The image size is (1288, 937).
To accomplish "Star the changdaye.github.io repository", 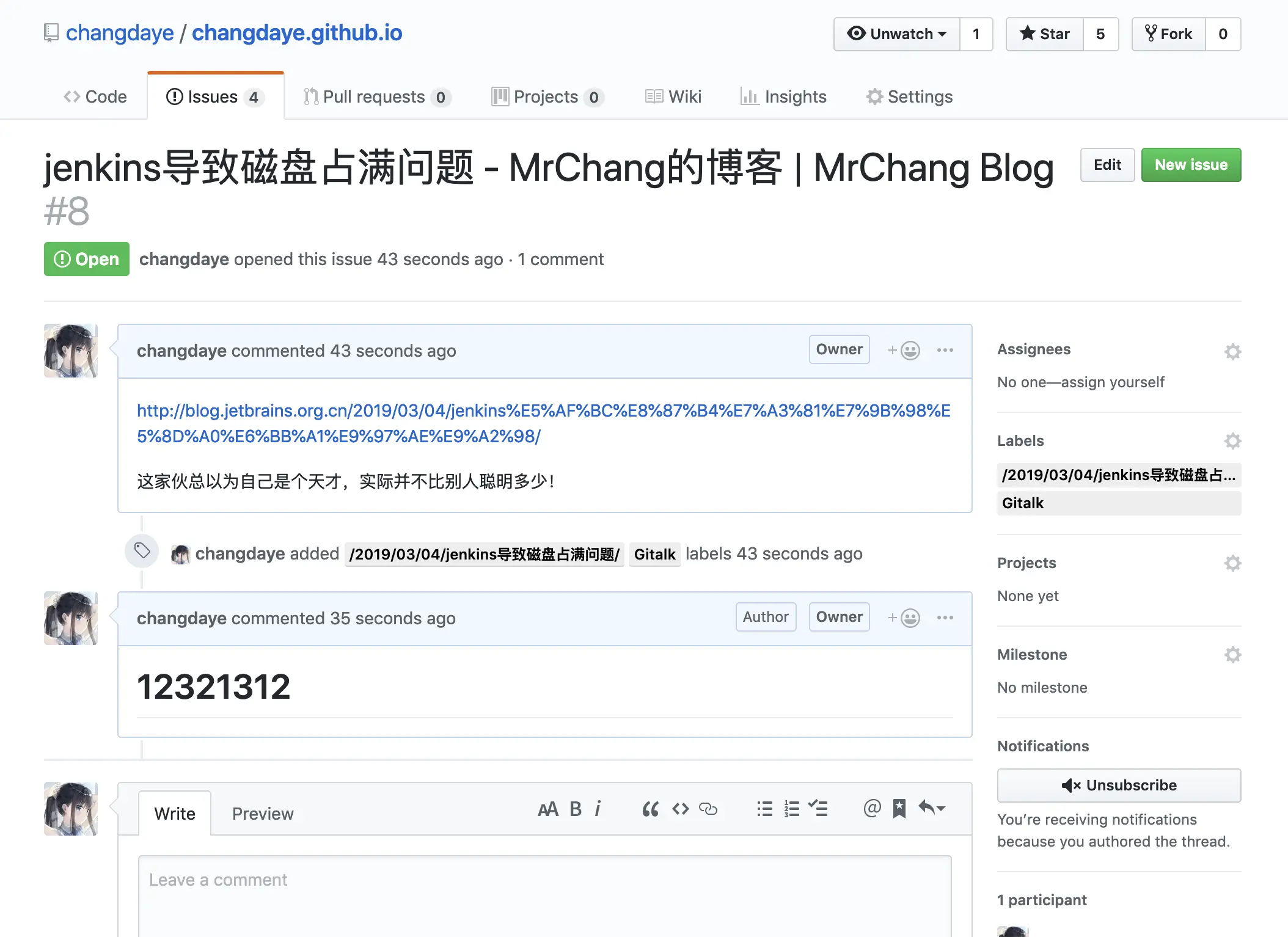I will [x=1045, y=34].
